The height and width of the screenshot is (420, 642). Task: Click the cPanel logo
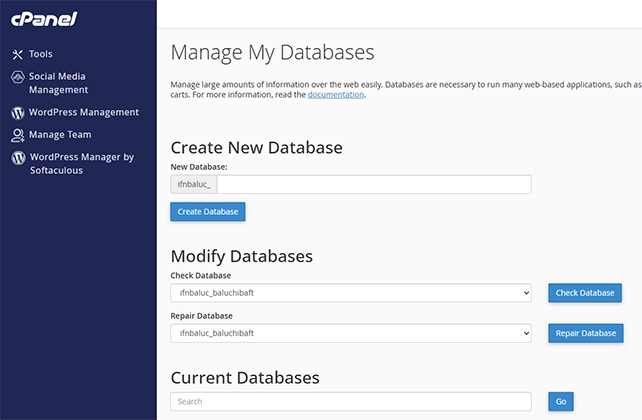[x=44, y=19]
